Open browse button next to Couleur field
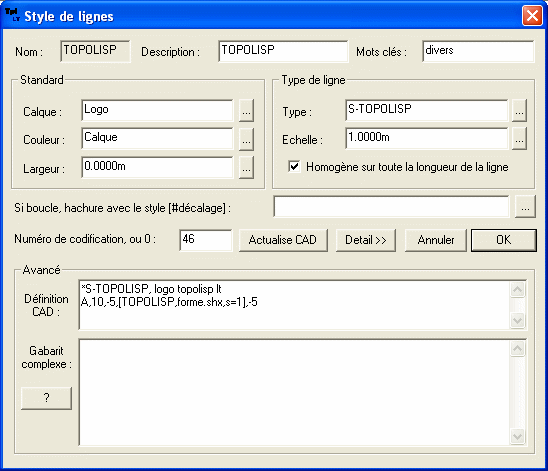This screenshot has height=471, width=548. pos(246,139)
